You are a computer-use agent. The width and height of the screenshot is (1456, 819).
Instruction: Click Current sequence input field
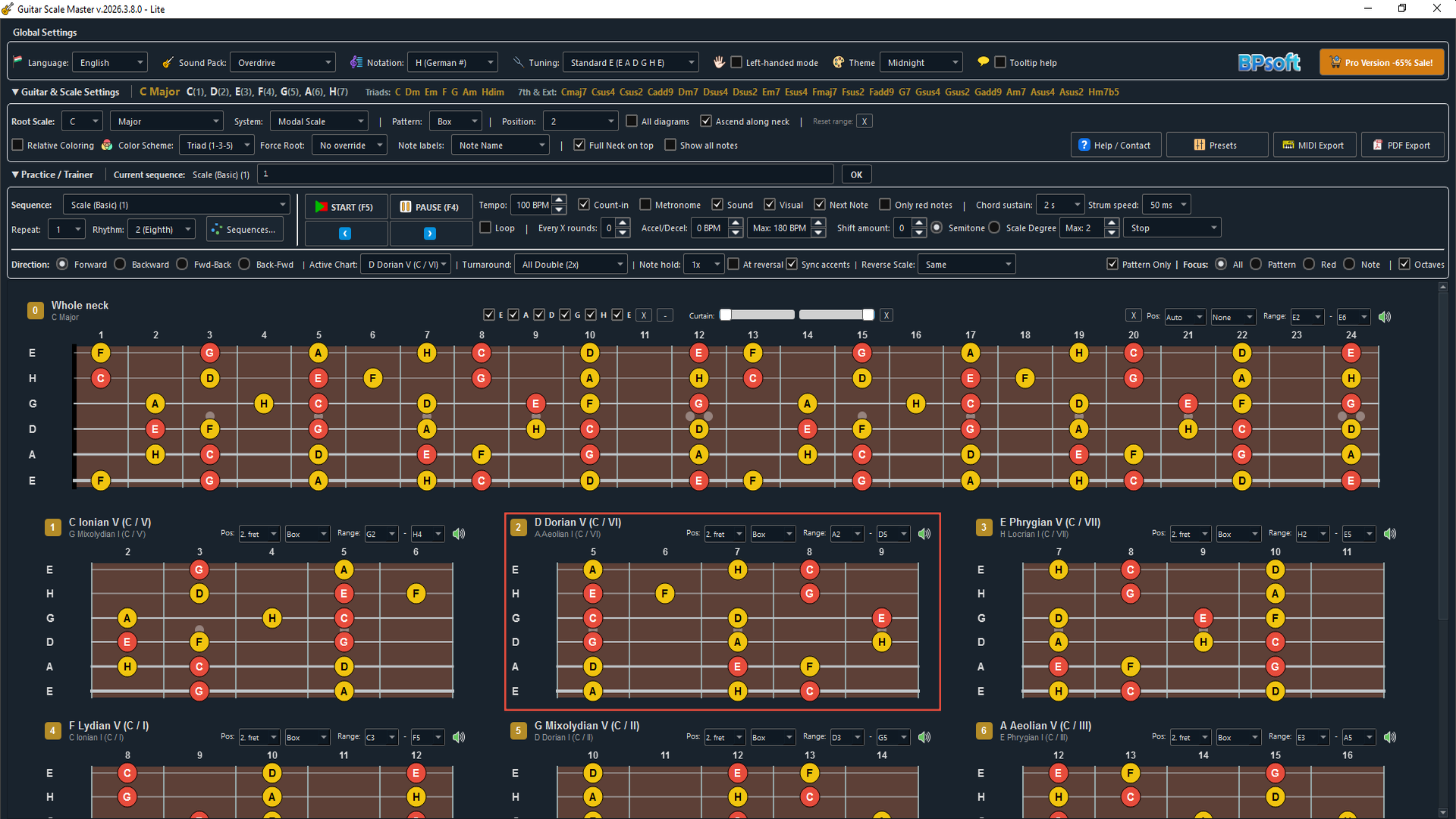tap(545, 174)
